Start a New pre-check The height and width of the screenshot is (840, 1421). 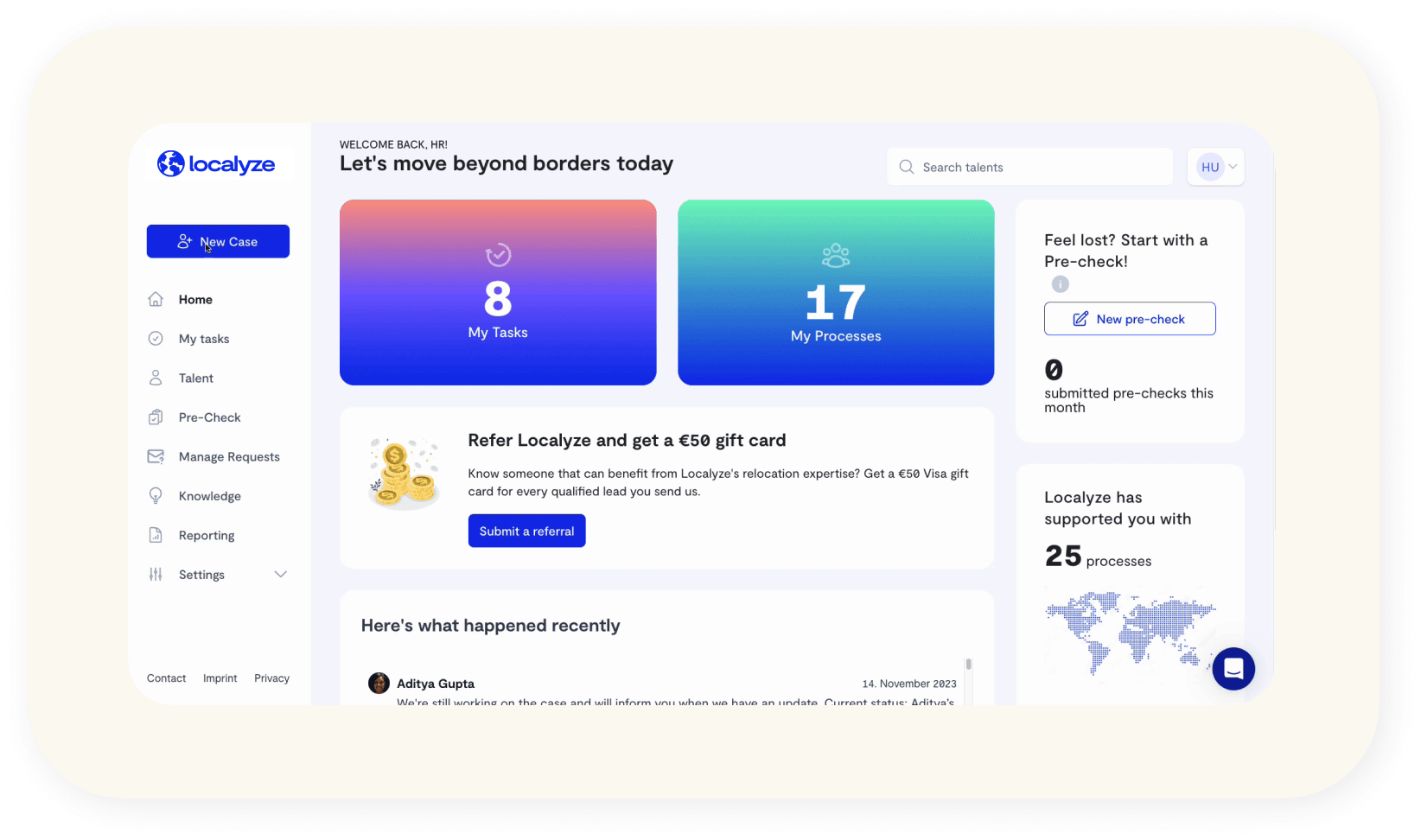[1130, 319]
